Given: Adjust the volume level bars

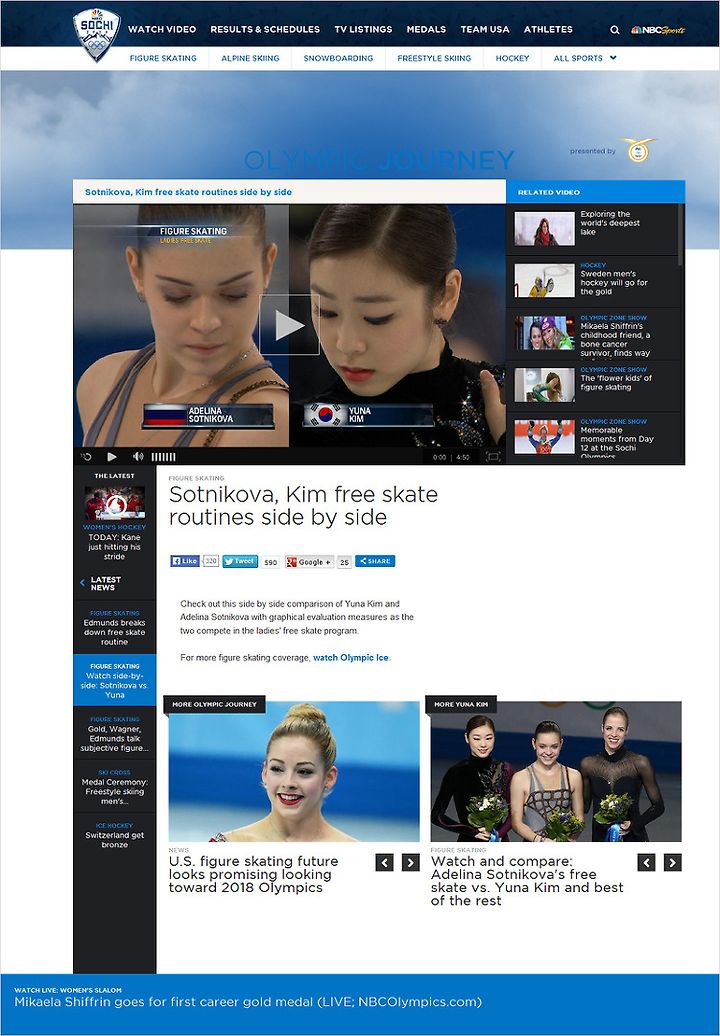Looking at the screenshot, I should tap(163, 457).
